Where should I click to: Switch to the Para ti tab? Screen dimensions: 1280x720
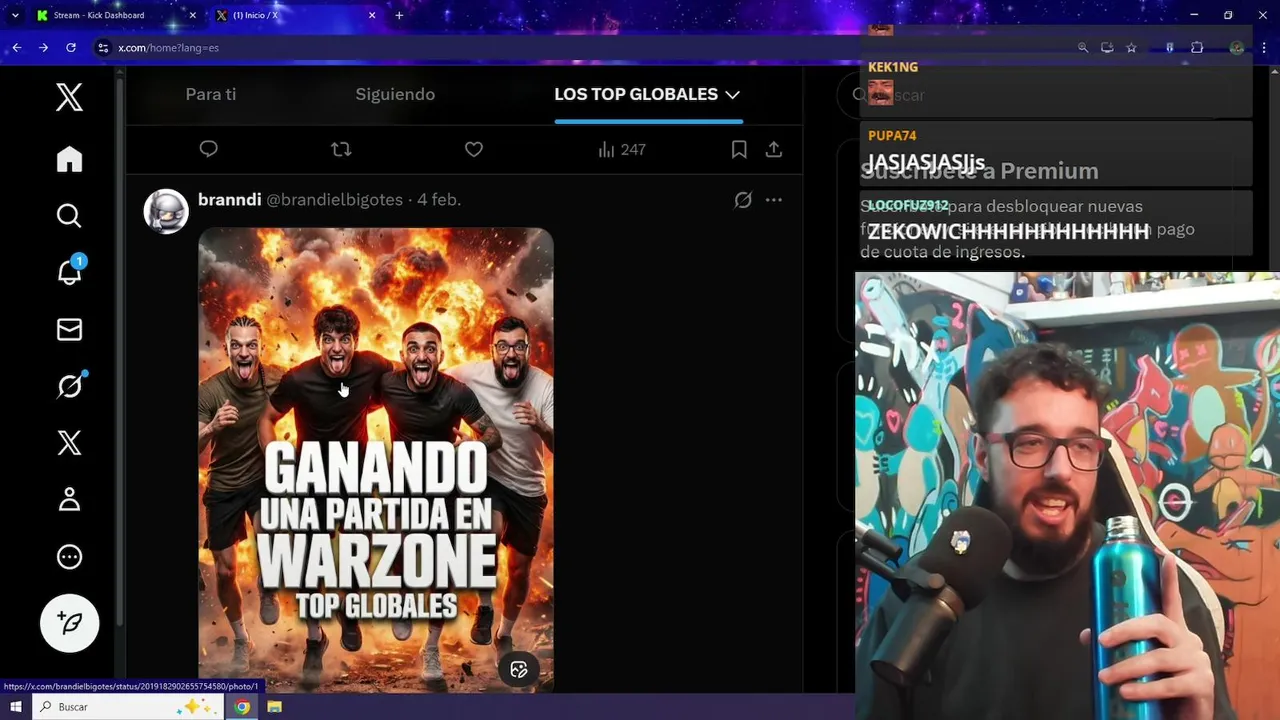[211, 94]
